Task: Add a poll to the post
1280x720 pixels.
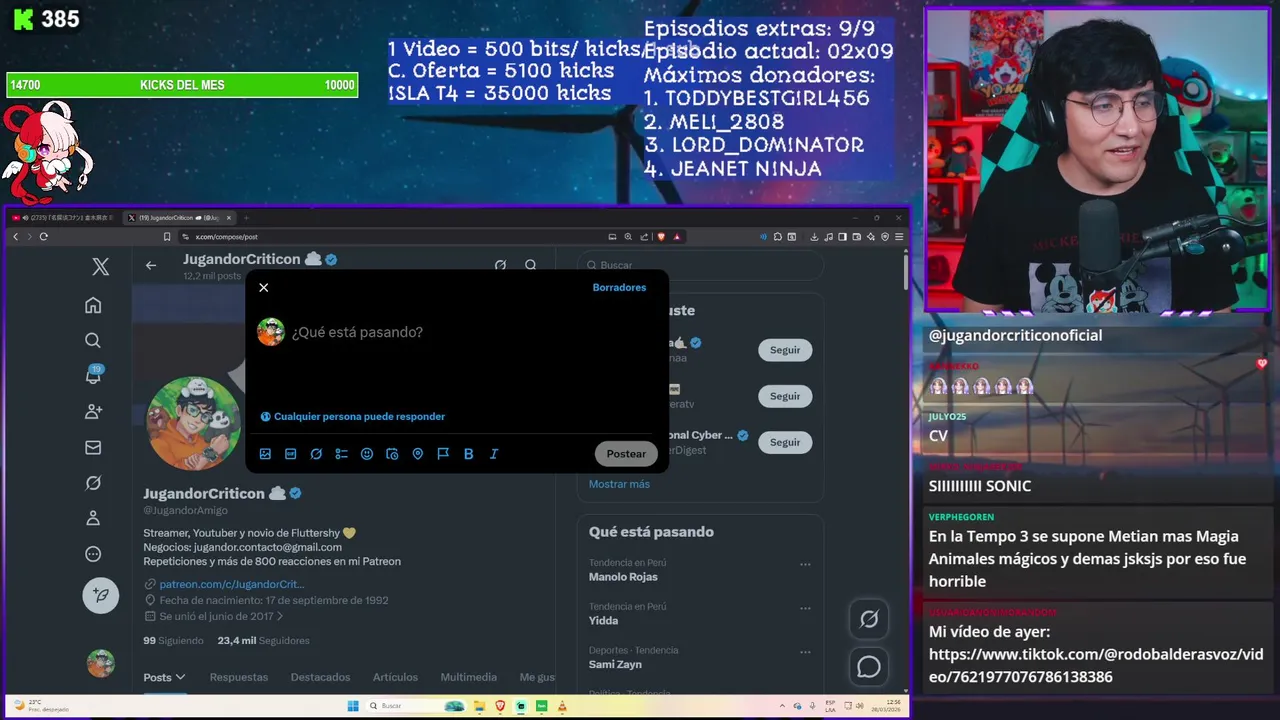Action: [341, 454]
